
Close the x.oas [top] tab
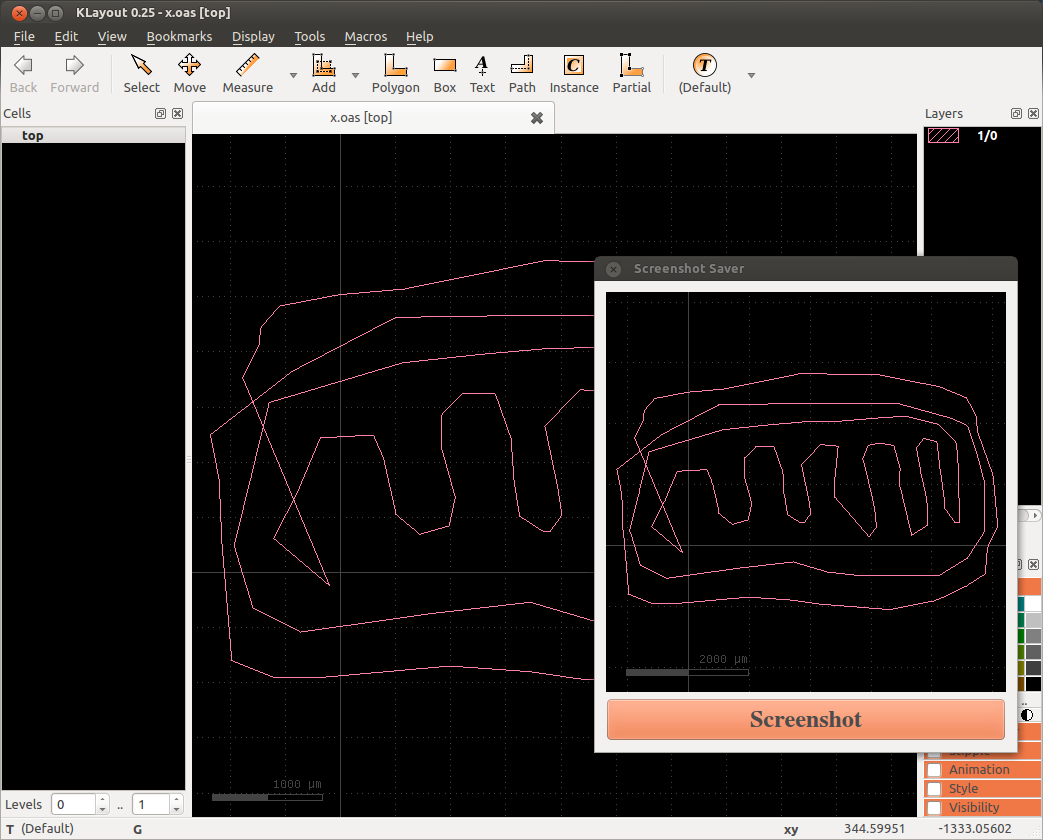click(x=537, y=118)
